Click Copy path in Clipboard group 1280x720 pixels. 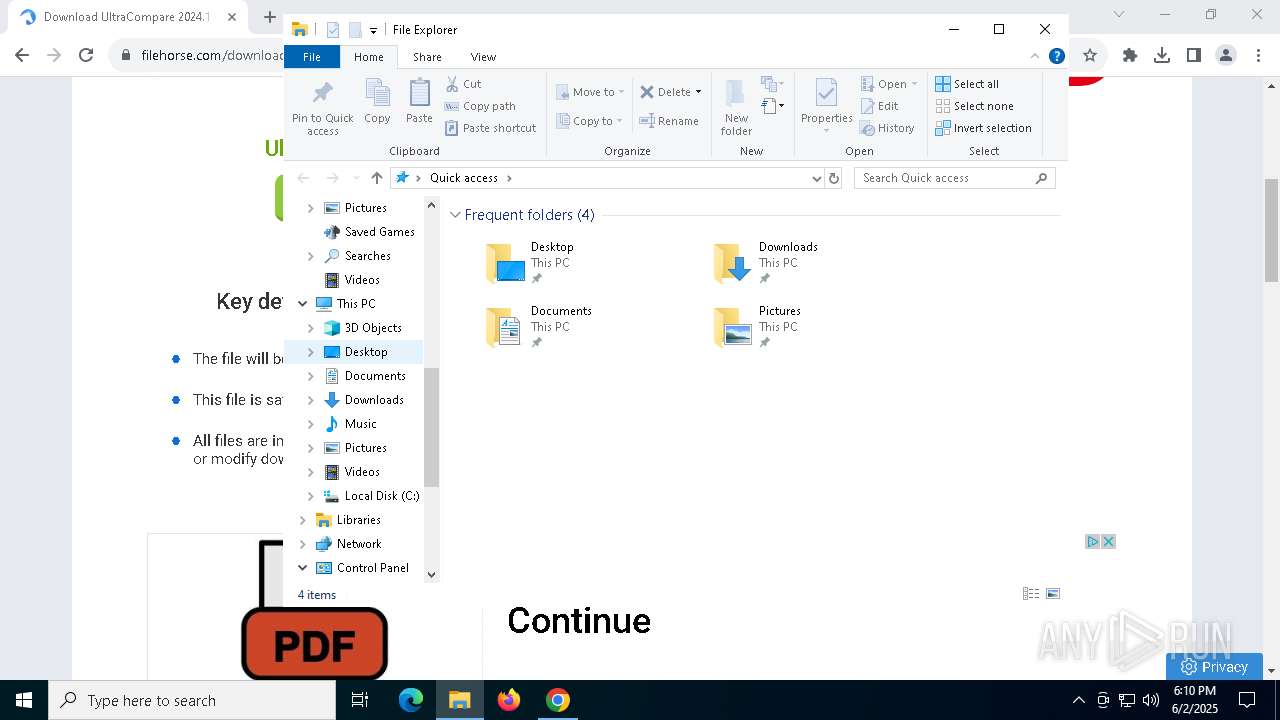[x=480, y=106]
